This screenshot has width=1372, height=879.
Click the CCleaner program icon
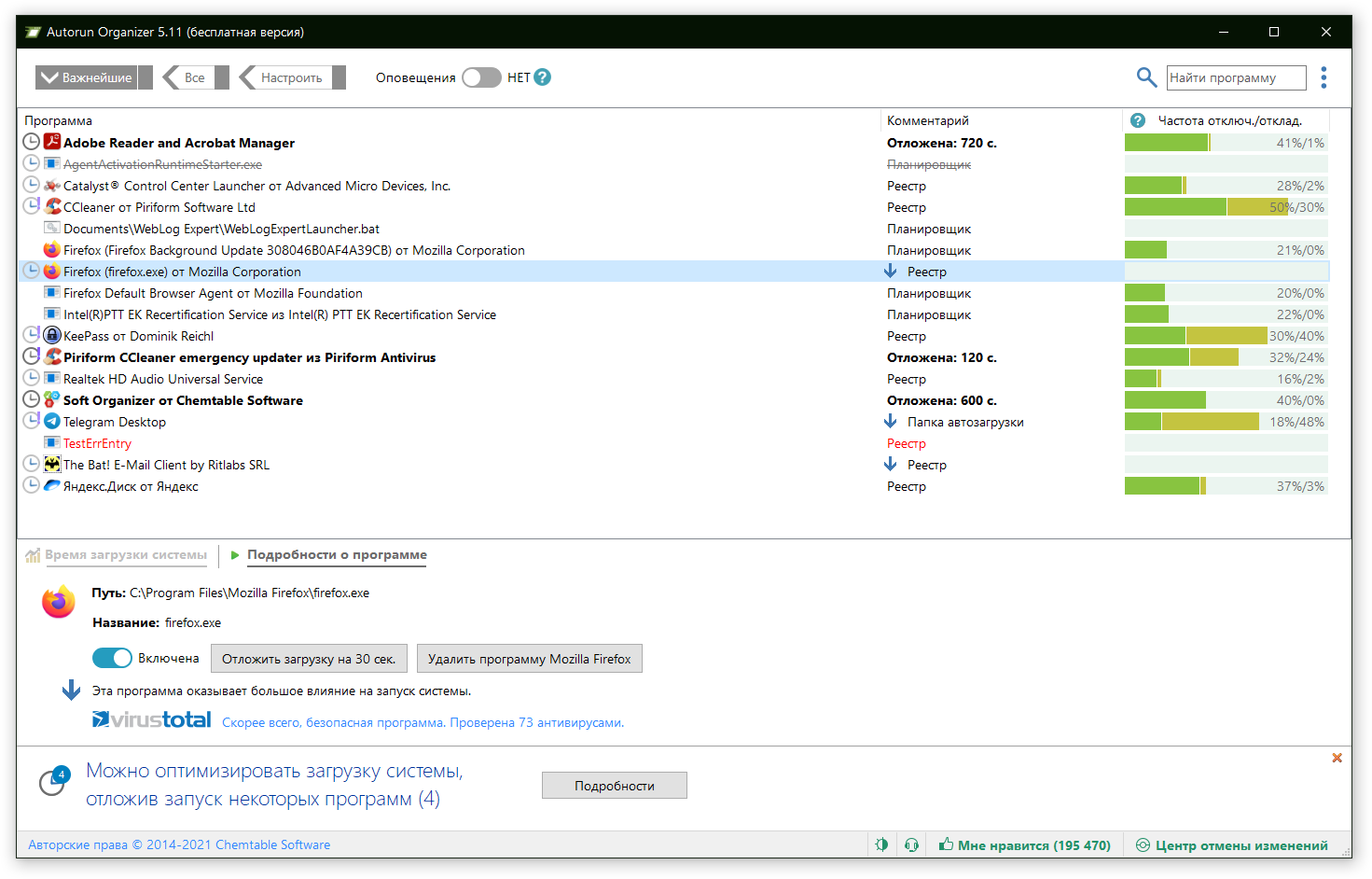pyautogui.click(x=52, y=206)
